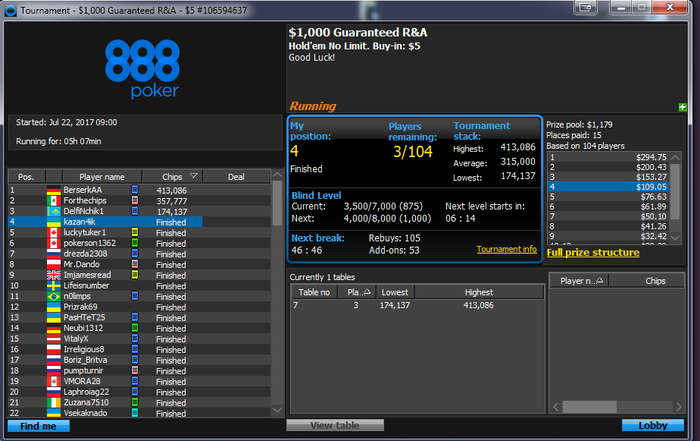Click player list scrollbar up arrow
The image size is (700, 441).
point(277,175)
